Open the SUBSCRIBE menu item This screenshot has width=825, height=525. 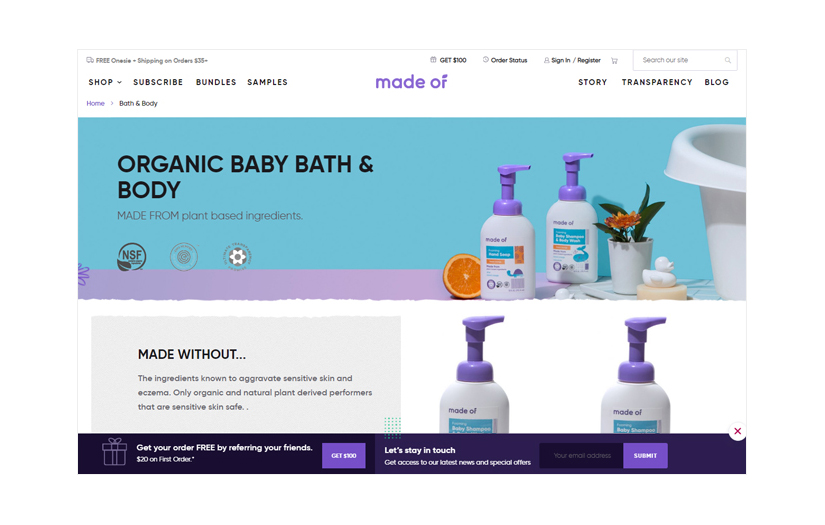point(158,82)
